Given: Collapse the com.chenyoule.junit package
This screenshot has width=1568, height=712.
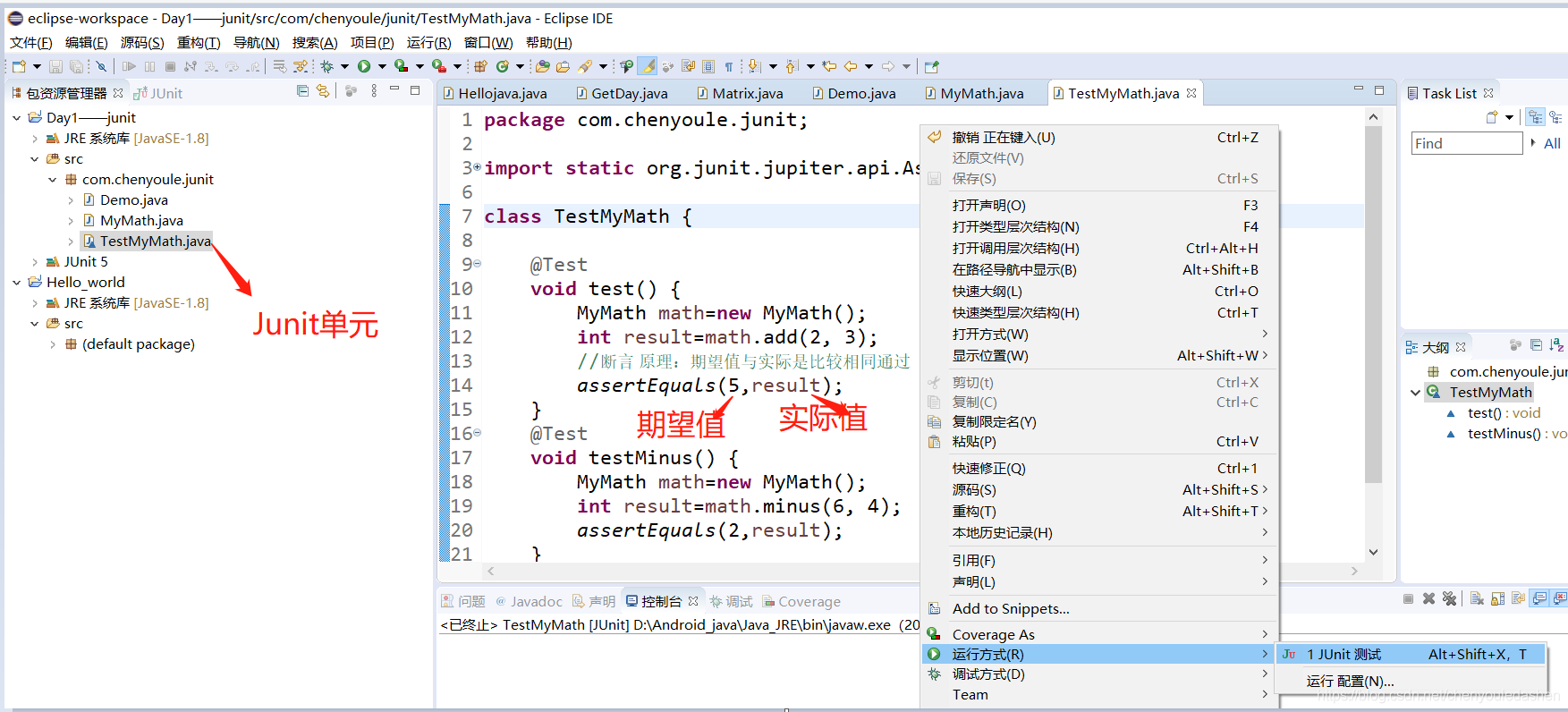Looking at the screenshot, I should (52, 180).
